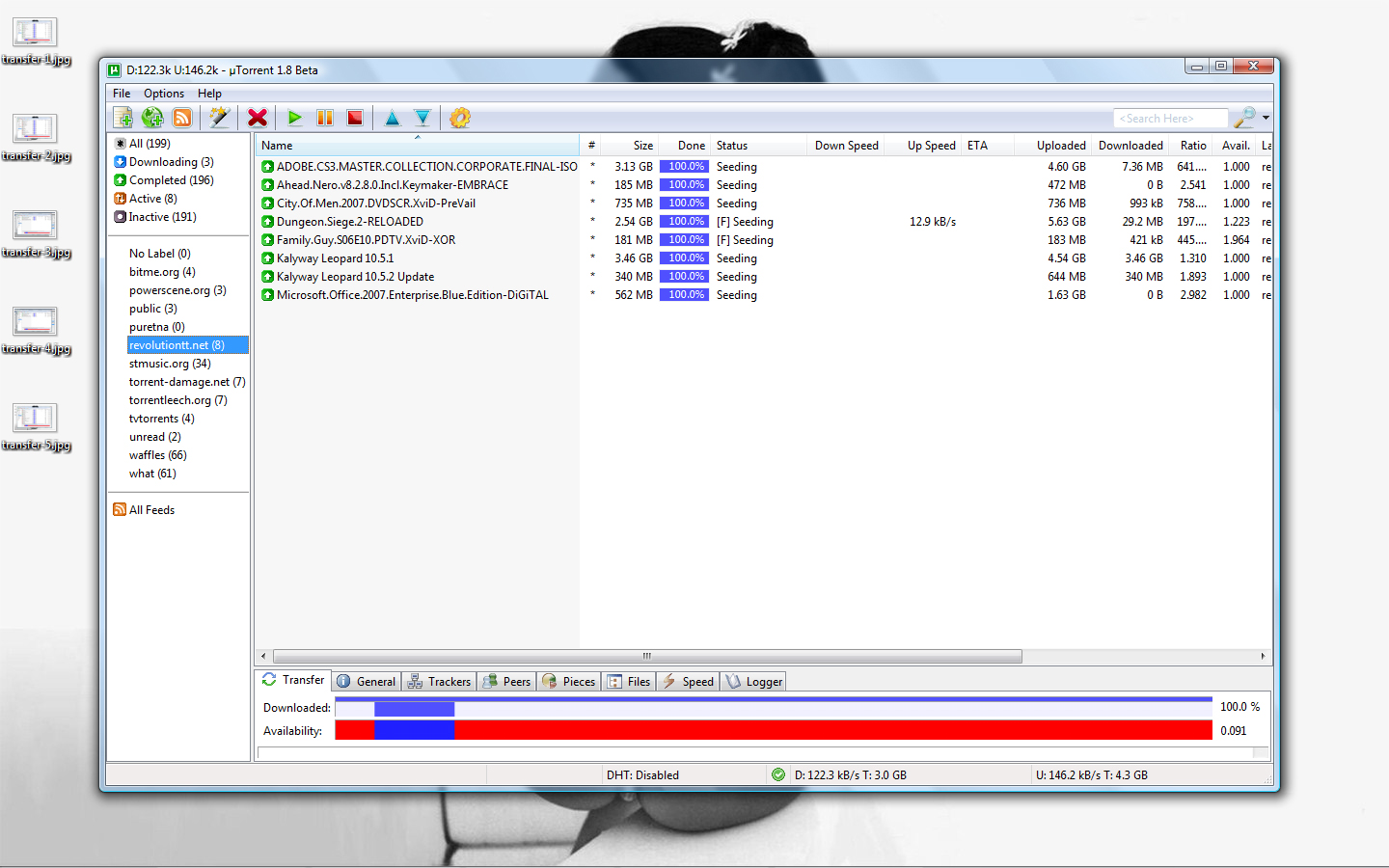
Task: Switch to the Transfer tab
Action: (293, 680)
